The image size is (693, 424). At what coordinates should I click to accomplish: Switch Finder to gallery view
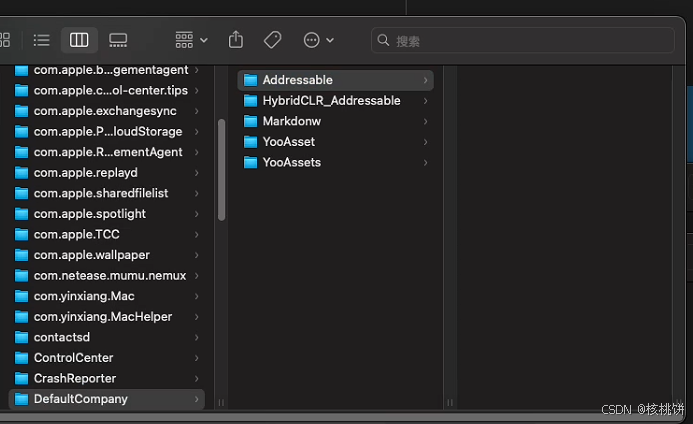point(118,40)
